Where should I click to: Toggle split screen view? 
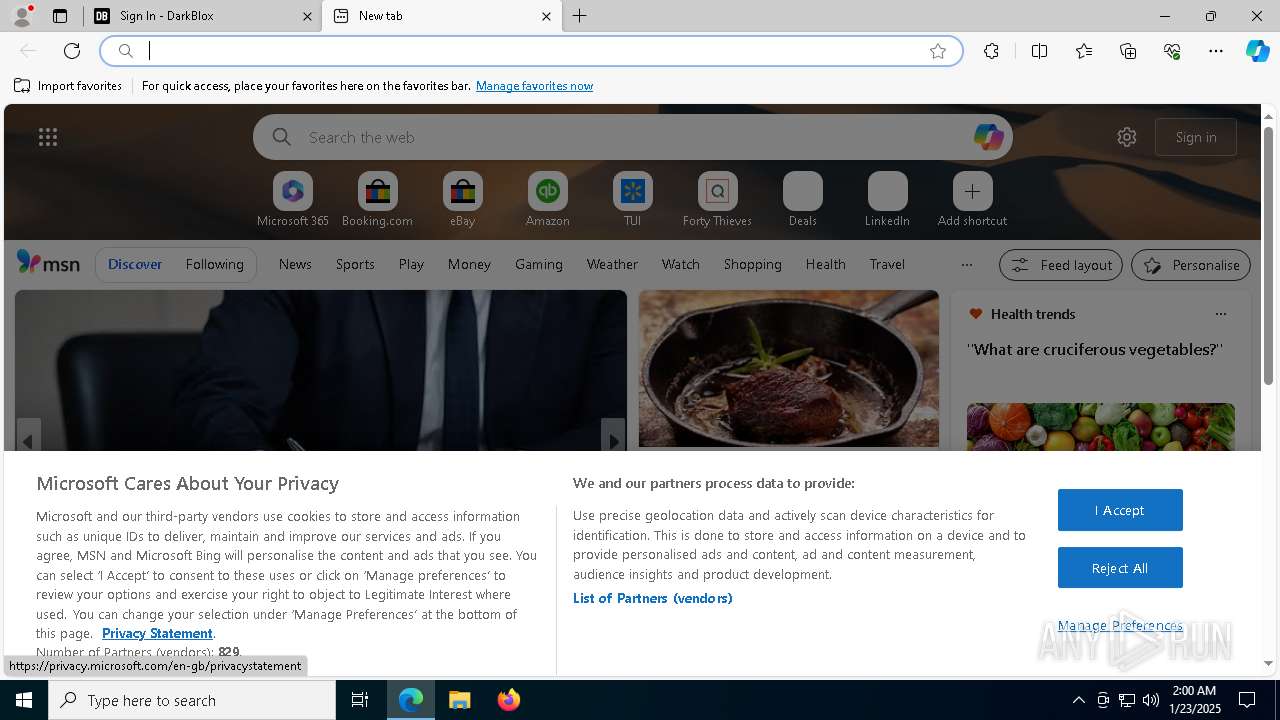(x=1039, y=51)
